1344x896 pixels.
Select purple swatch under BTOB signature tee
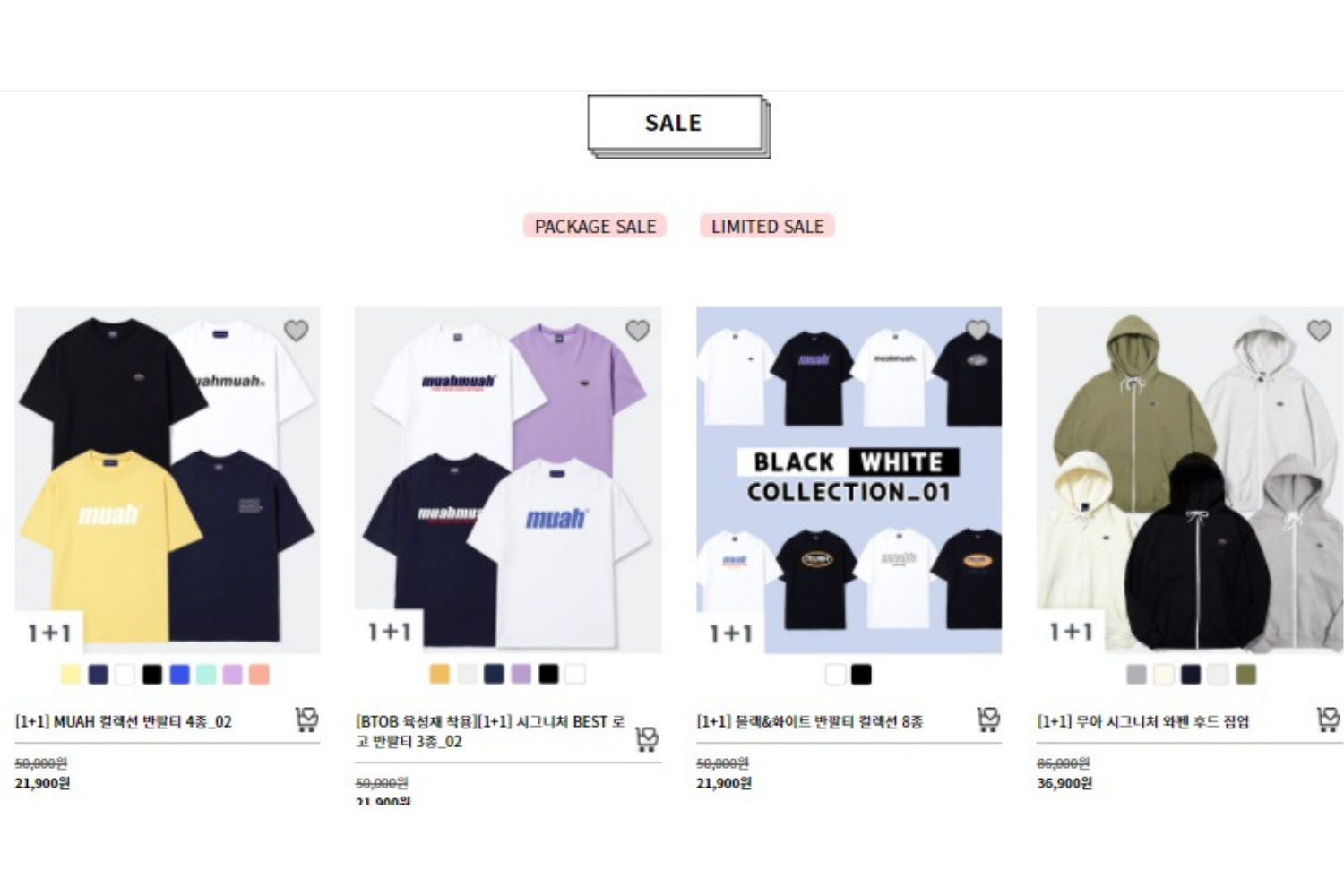(x=521, y=674)
